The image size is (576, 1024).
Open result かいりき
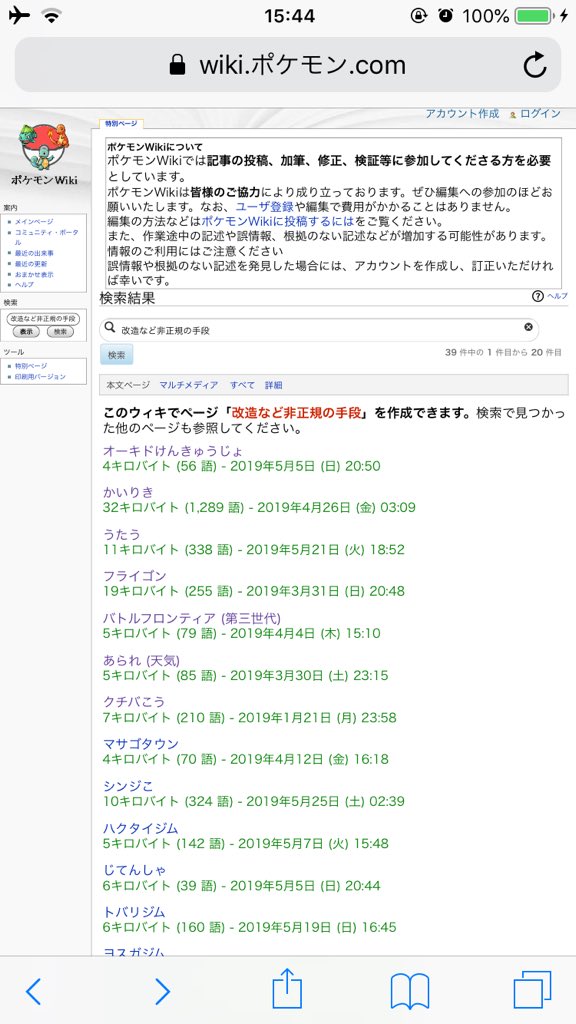(x=128, y=492)
